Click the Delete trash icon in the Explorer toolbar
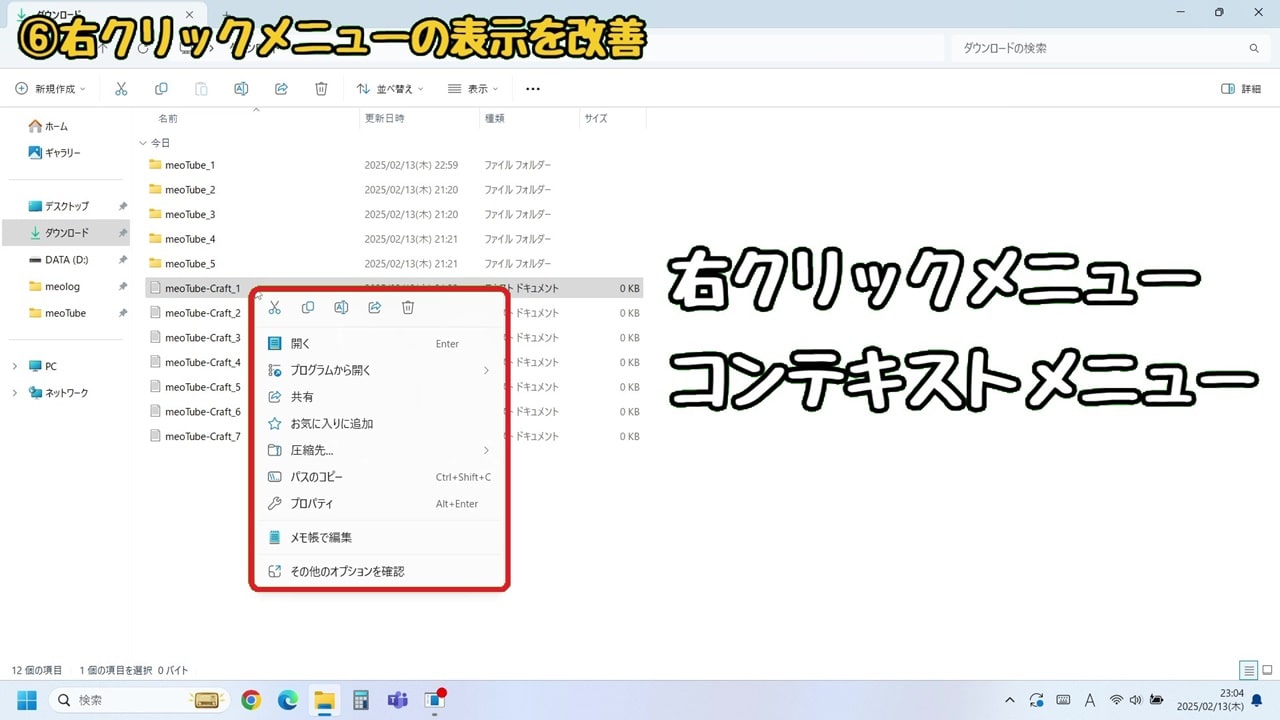1280x720 pixels. tap(321, 89)
